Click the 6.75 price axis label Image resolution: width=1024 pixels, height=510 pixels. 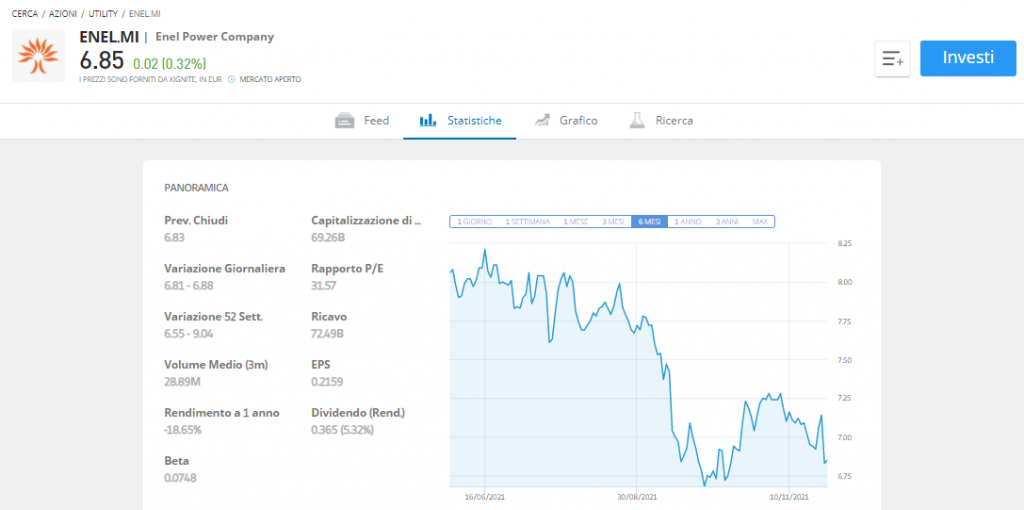click(844, 476)
